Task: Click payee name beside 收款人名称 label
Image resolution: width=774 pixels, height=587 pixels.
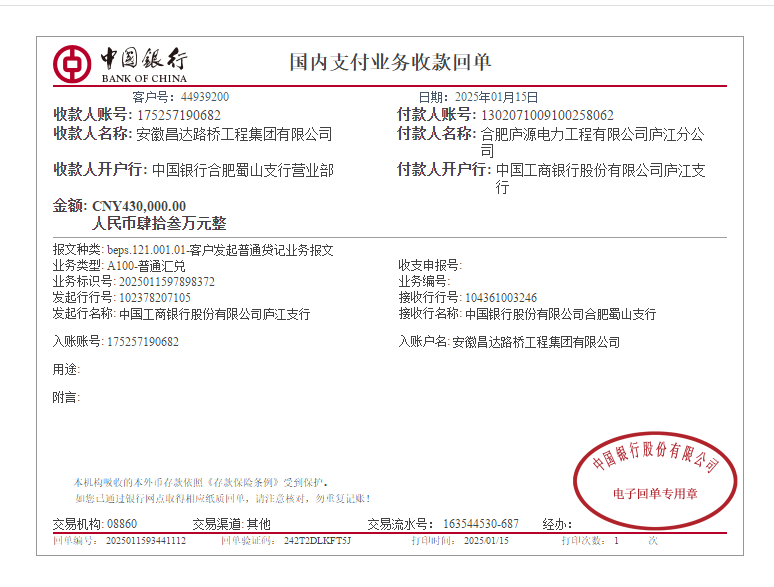Action: [x=234, y=134]
